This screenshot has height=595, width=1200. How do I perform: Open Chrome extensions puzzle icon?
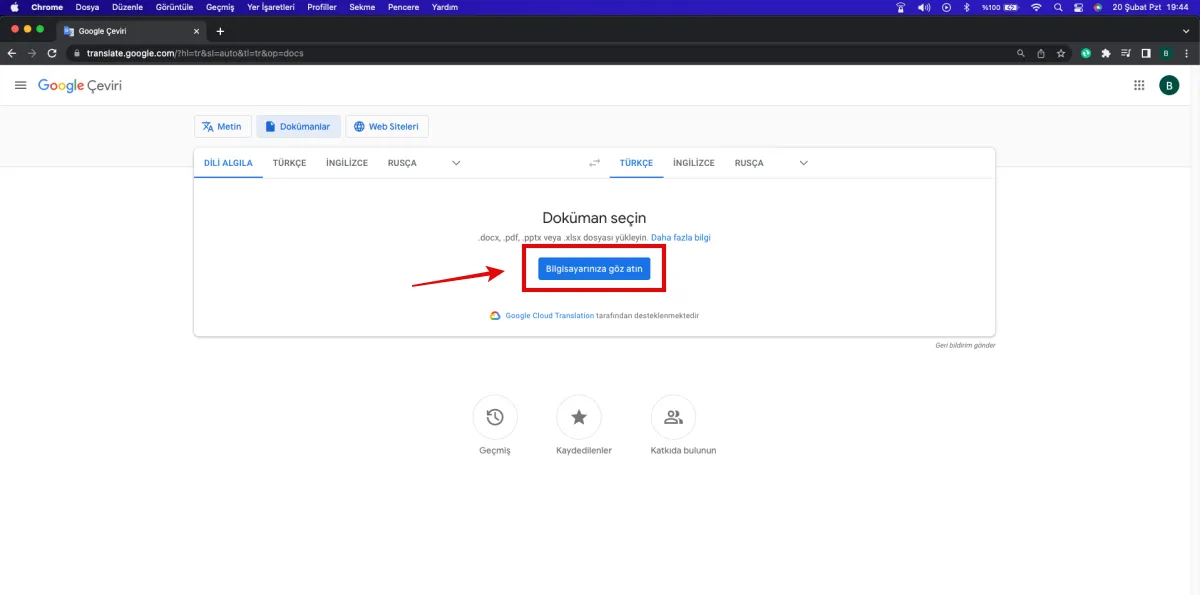(1106, 53)
